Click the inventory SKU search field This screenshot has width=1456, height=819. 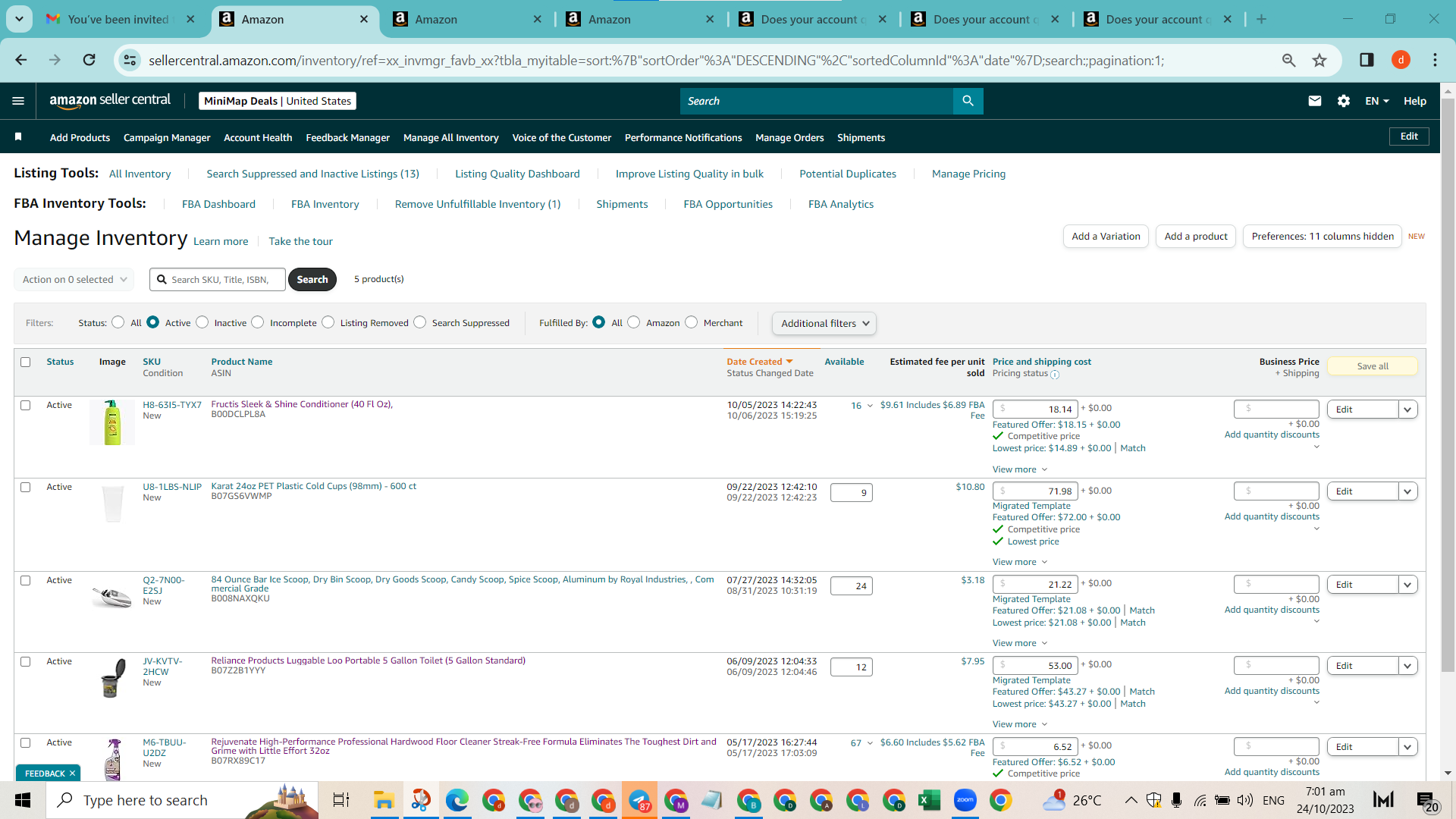pyautogui.click(x=218, y=279)
